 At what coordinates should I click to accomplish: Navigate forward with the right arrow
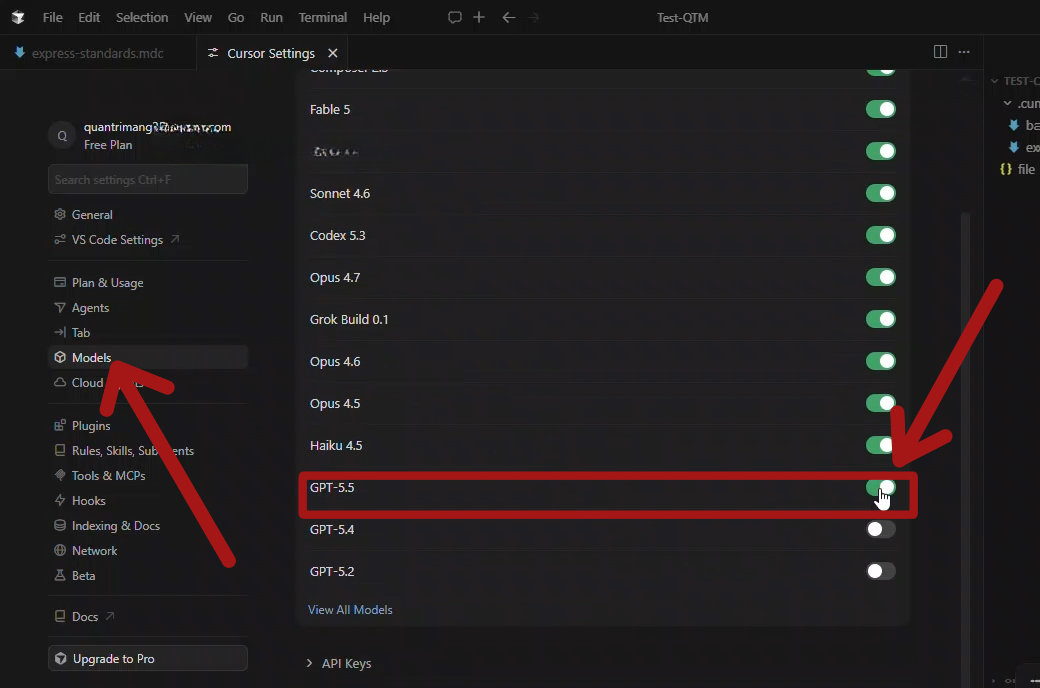point(534,17)
